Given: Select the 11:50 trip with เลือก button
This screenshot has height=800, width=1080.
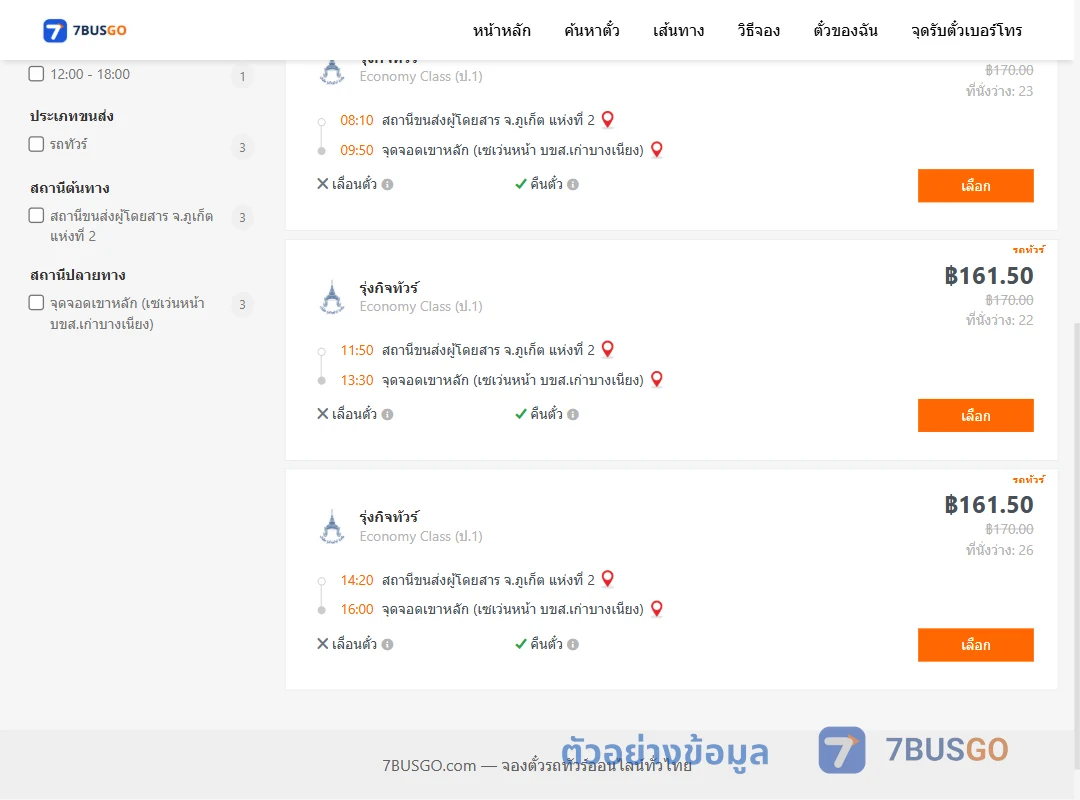Looking at the screenshot, I should click(975, 416).
